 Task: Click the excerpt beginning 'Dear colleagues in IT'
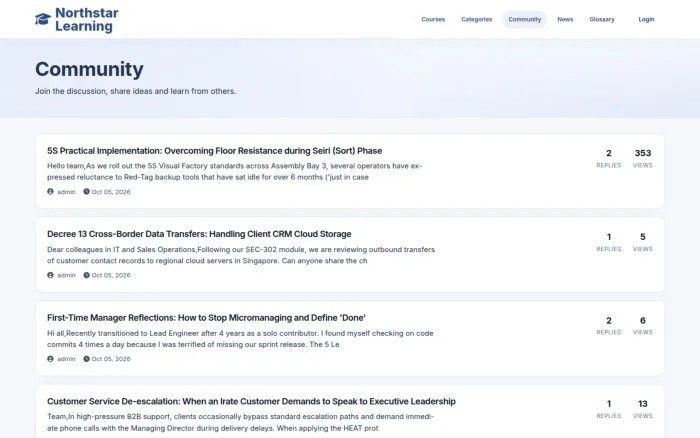[241, 255]
